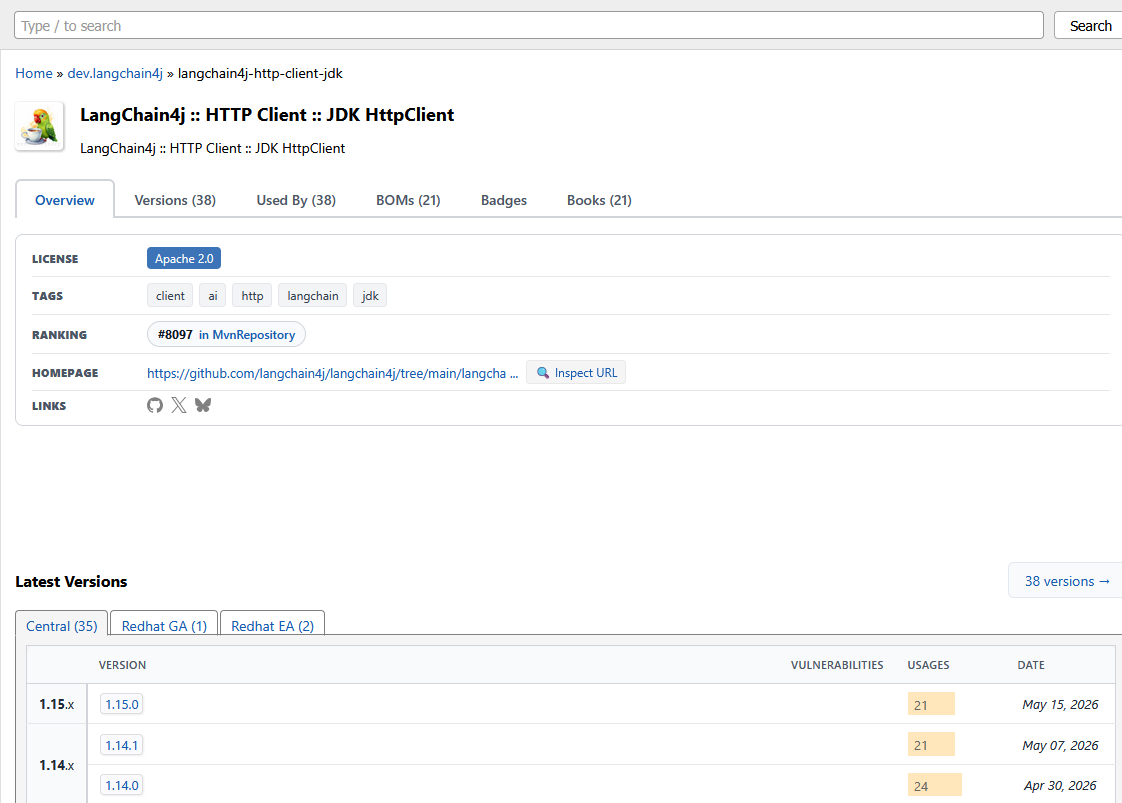The width and height of the screenshot is (1122, 803).
Task: Click the LangChain4j parrot logo
Action: coord(40,127)
